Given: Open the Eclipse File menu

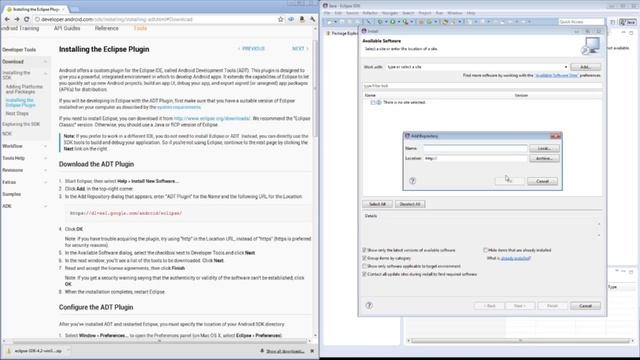Looking at the screenshot, I should tap(327, 13).
